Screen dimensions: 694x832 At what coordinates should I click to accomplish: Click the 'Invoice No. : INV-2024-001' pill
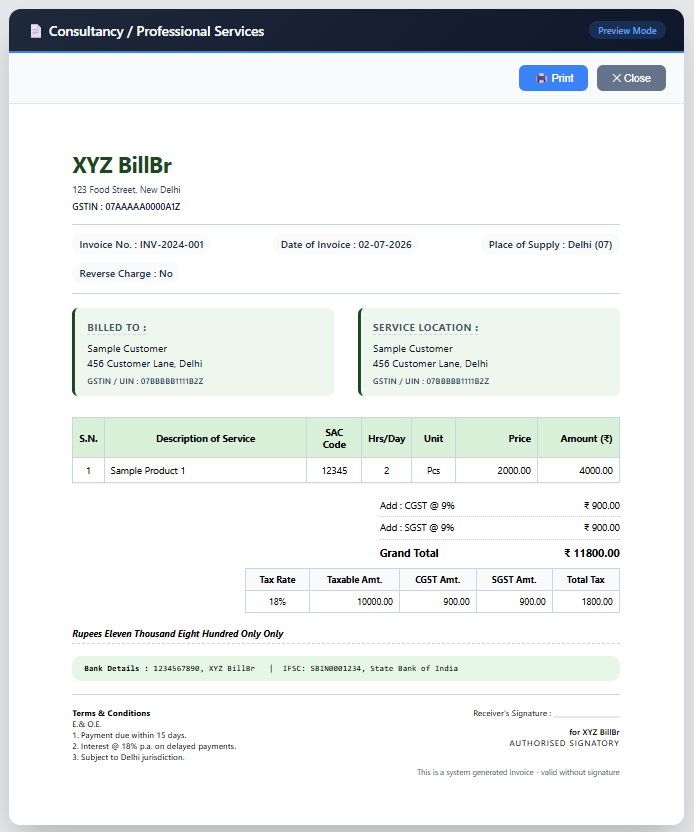(x=142, y=245)
